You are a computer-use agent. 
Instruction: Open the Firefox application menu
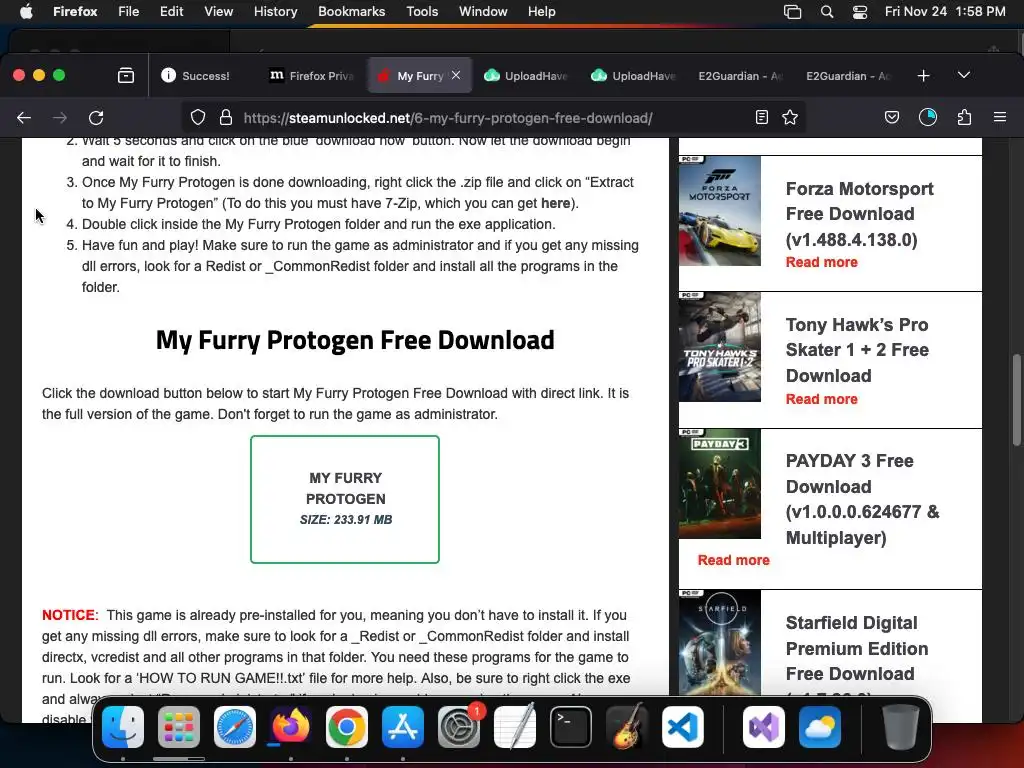1000,118
